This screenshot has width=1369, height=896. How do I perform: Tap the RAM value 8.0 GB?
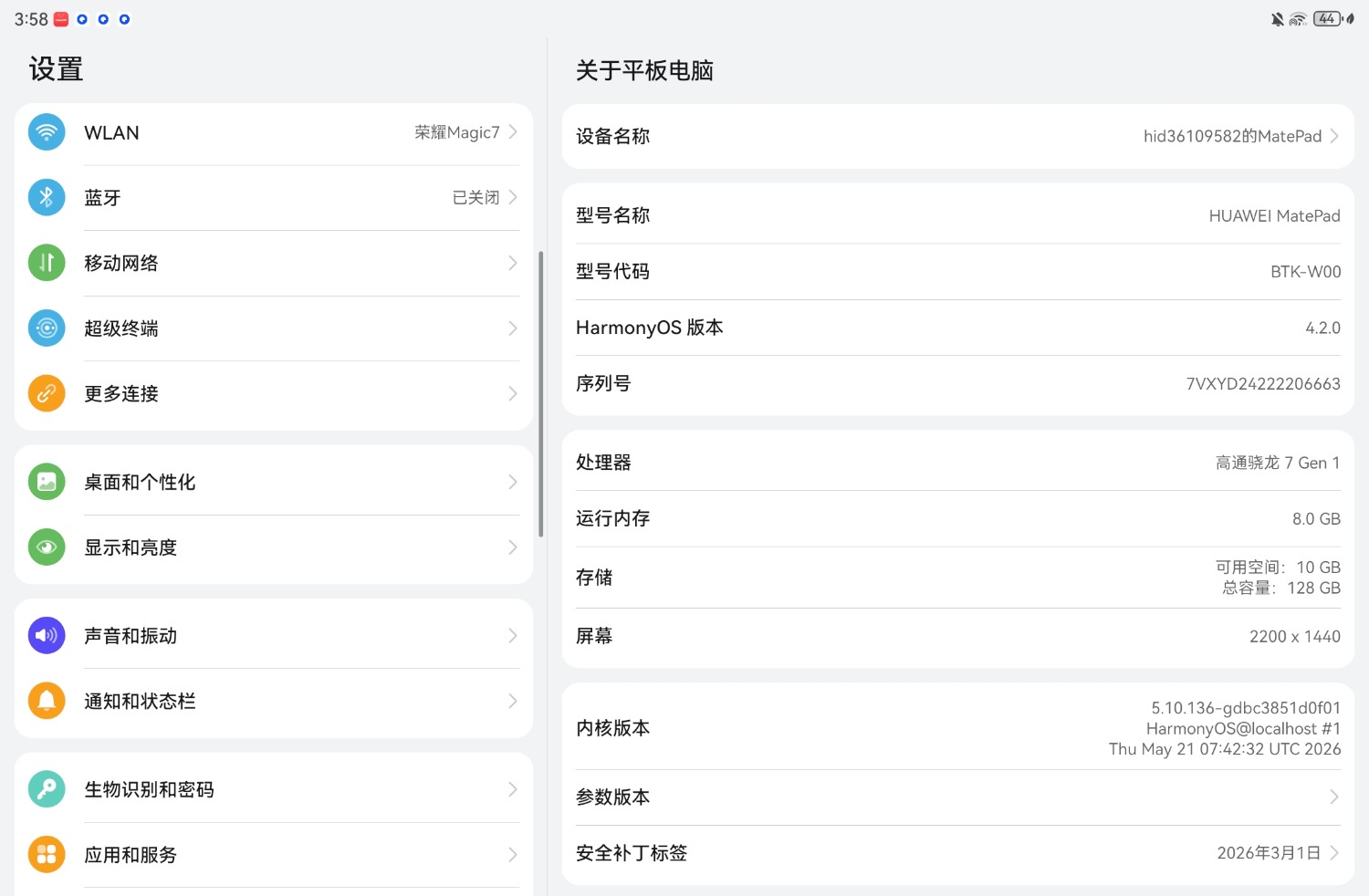(1316, 519)
